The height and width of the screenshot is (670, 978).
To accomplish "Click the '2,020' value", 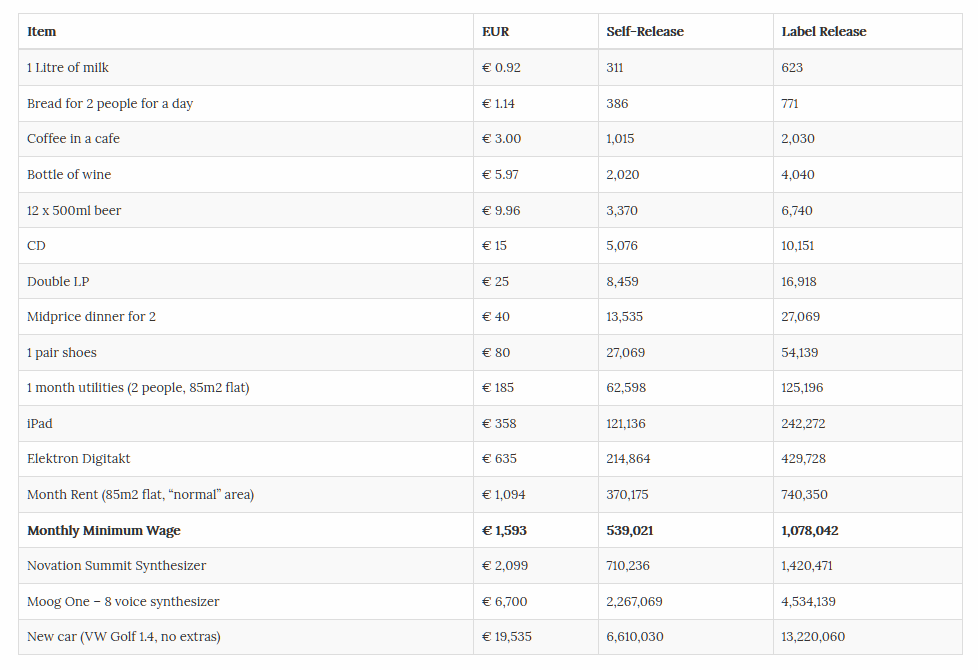I will [x=622, y=175].
